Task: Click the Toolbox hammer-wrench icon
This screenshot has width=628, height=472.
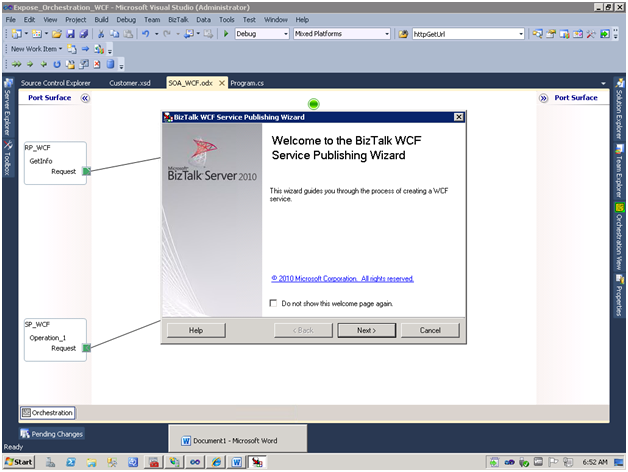Action: pos(591,34)
